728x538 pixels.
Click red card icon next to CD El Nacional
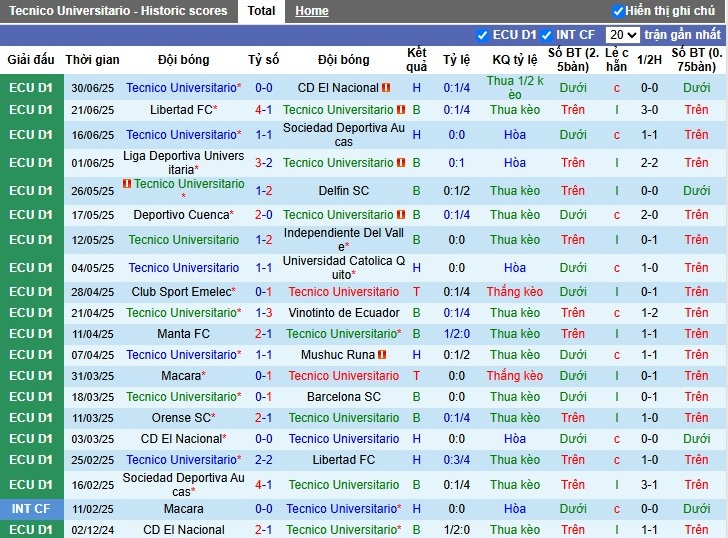click(x=386, y=87)
